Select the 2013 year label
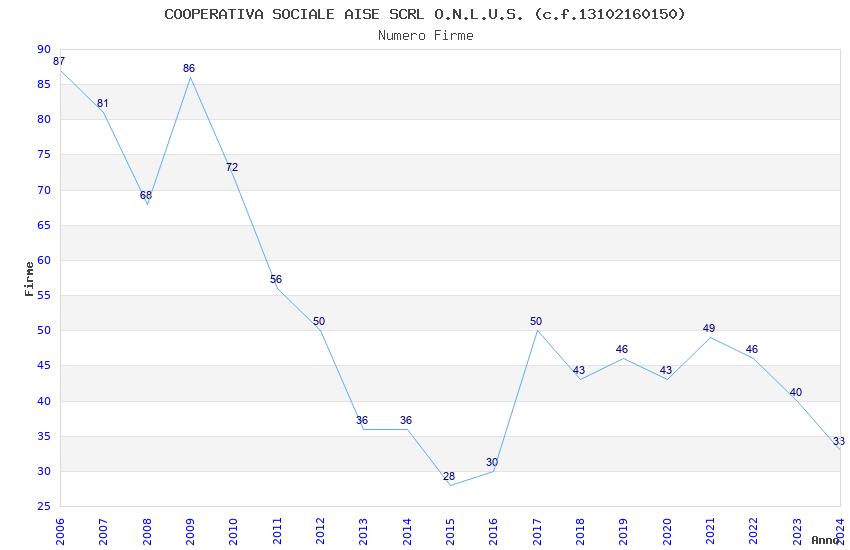Viewport: 850px width, 550px height. click(x=364, y=531)
